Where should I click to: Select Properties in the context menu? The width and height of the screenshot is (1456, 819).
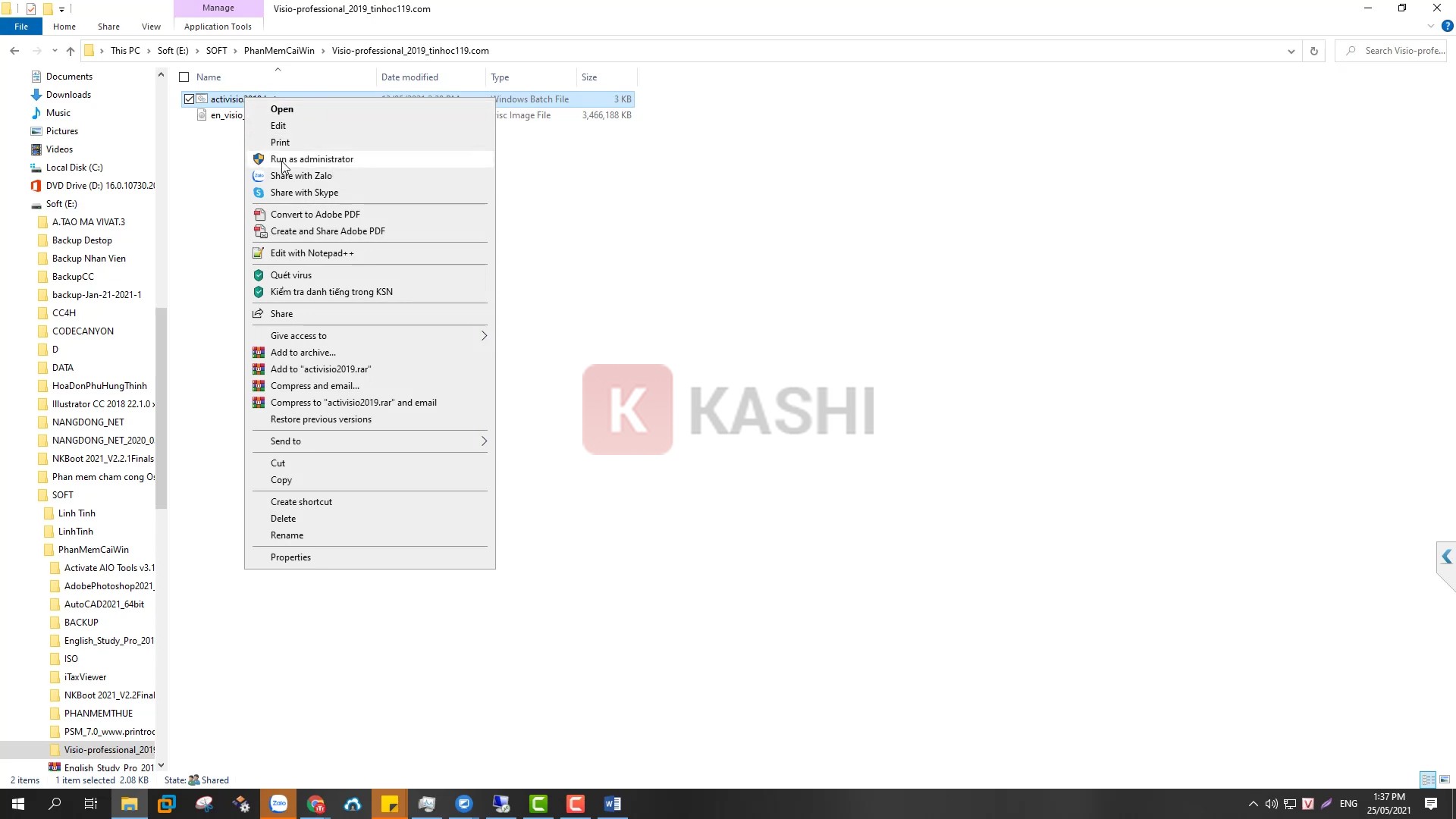tap(290, 557)
